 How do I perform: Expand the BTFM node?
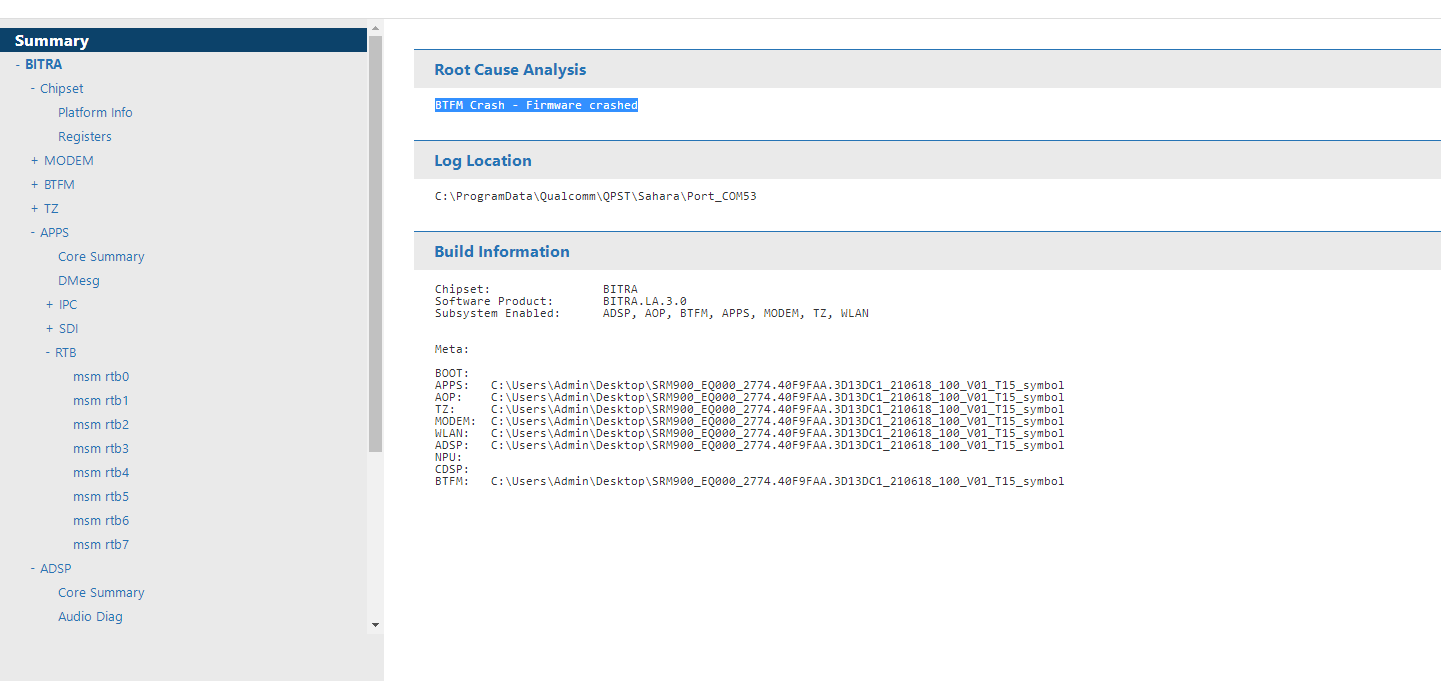[x=34, y=184]
